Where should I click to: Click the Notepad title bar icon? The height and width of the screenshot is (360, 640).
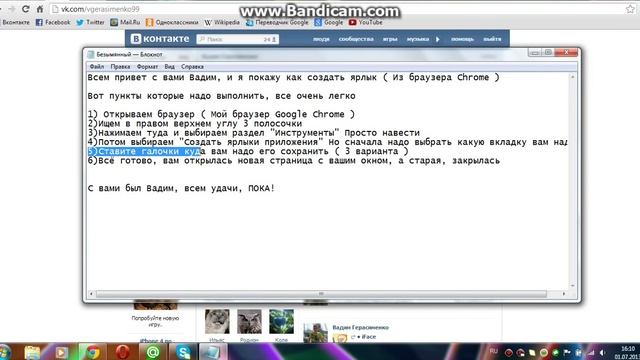91,54
